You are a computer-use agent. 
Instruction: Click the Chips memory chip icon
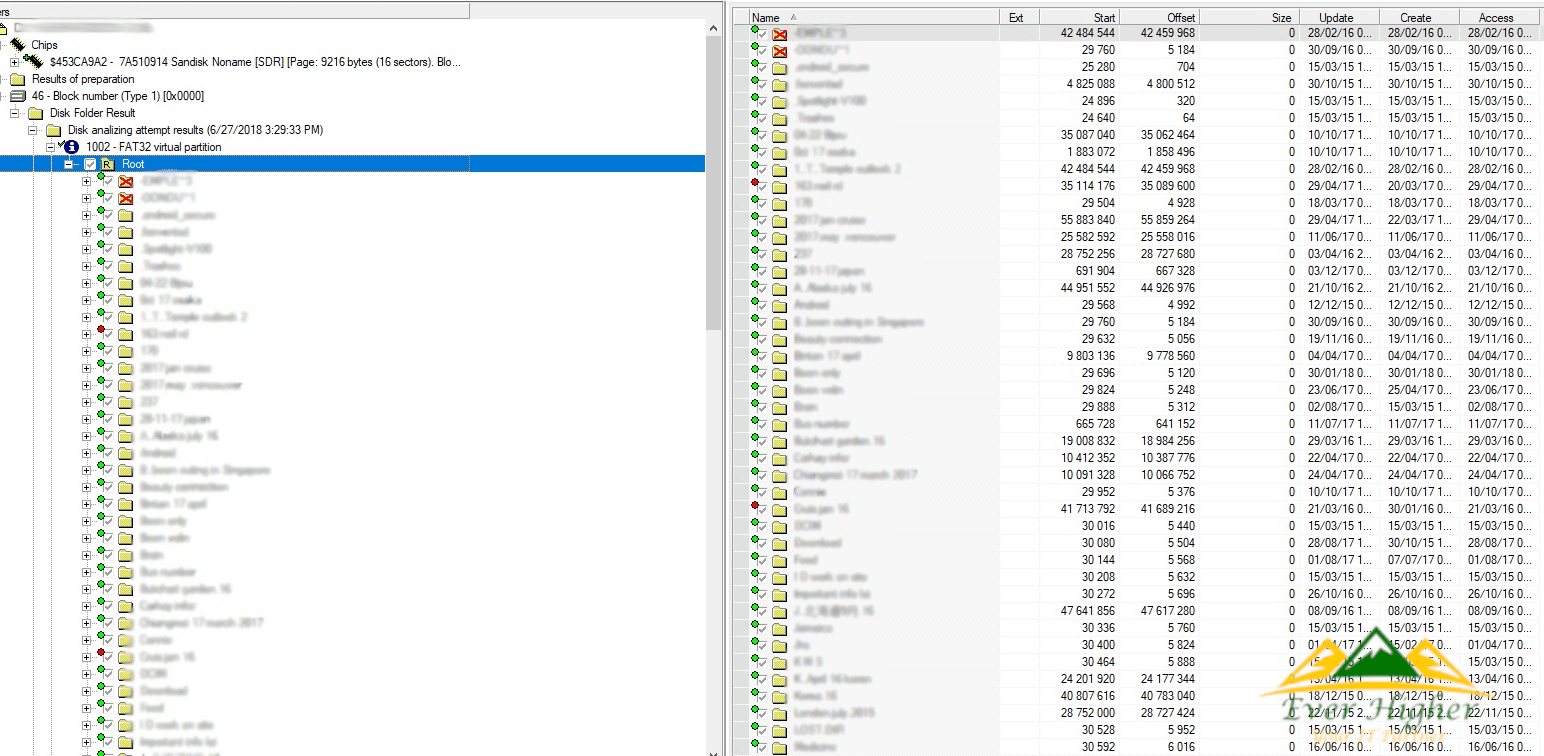pos(17,45)
